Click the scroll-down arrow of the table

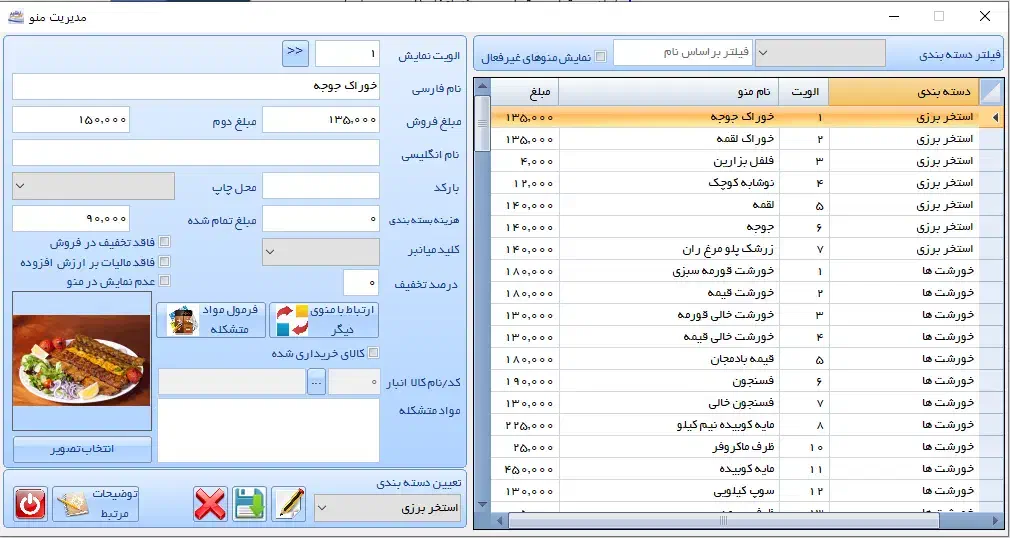tap(482, 505)
